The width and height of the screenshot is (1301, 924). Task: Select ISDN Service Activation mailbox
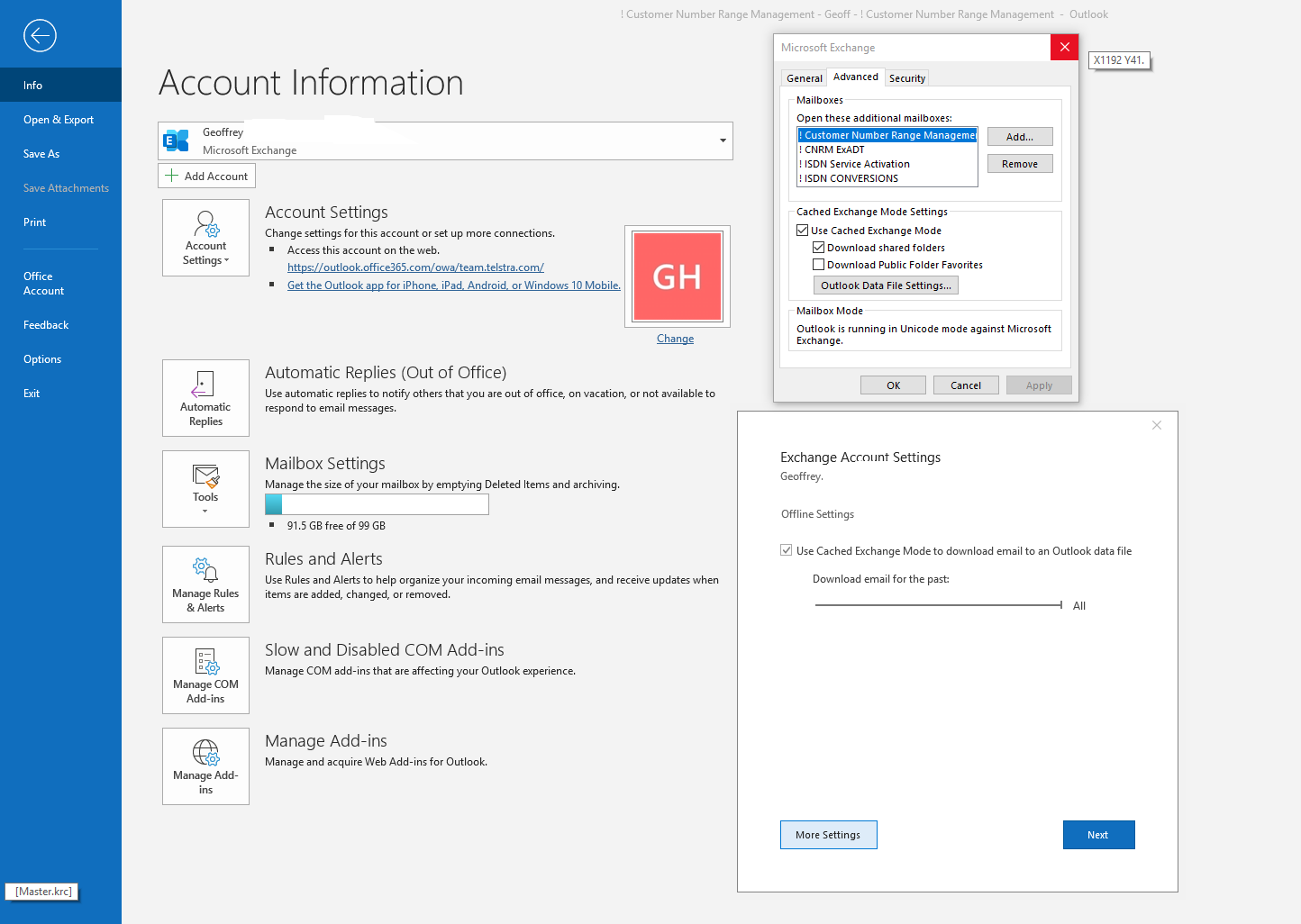(x=887, y=164)
